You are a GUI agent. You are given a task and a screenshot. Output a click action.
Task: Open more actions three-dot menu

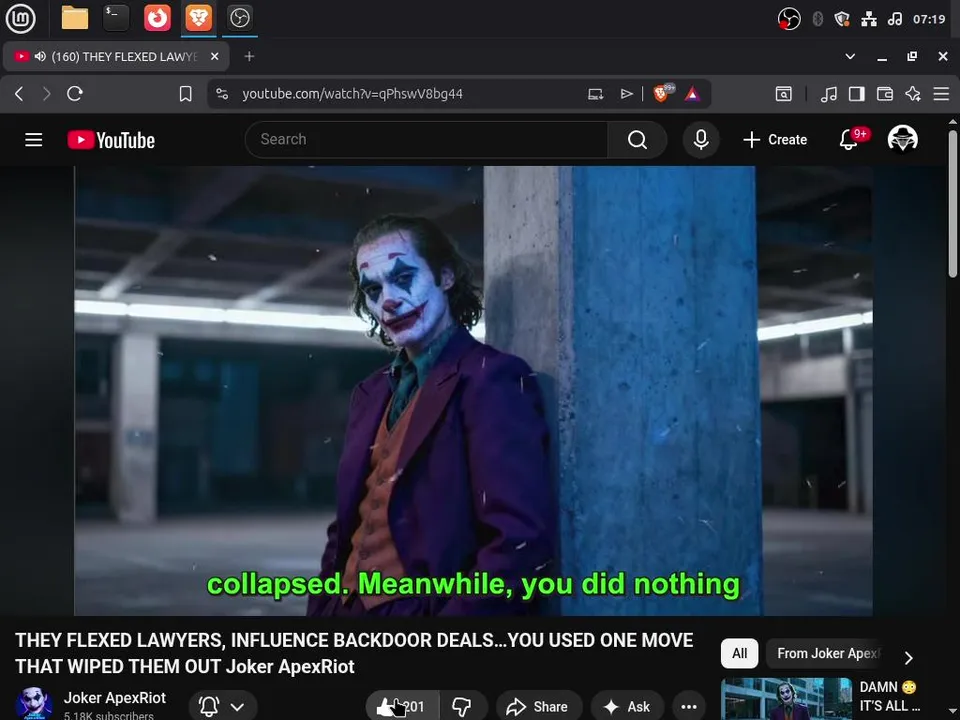[689, 707]
